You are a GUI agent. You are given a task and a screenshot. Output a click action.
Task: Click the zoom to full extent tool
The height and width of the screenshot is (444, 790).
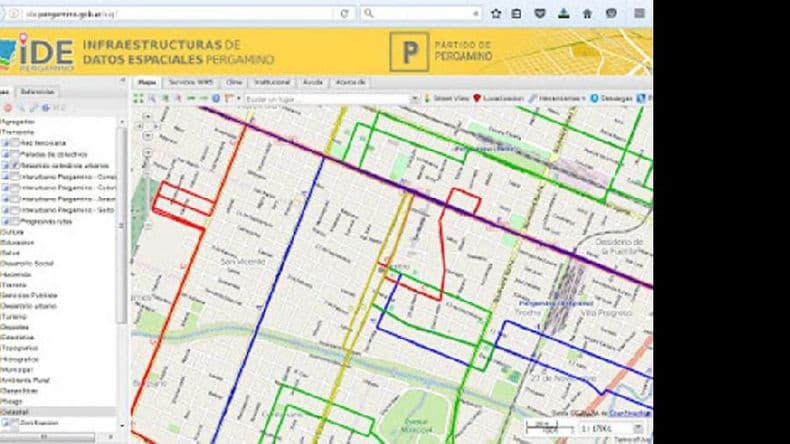tap(138, 99)
